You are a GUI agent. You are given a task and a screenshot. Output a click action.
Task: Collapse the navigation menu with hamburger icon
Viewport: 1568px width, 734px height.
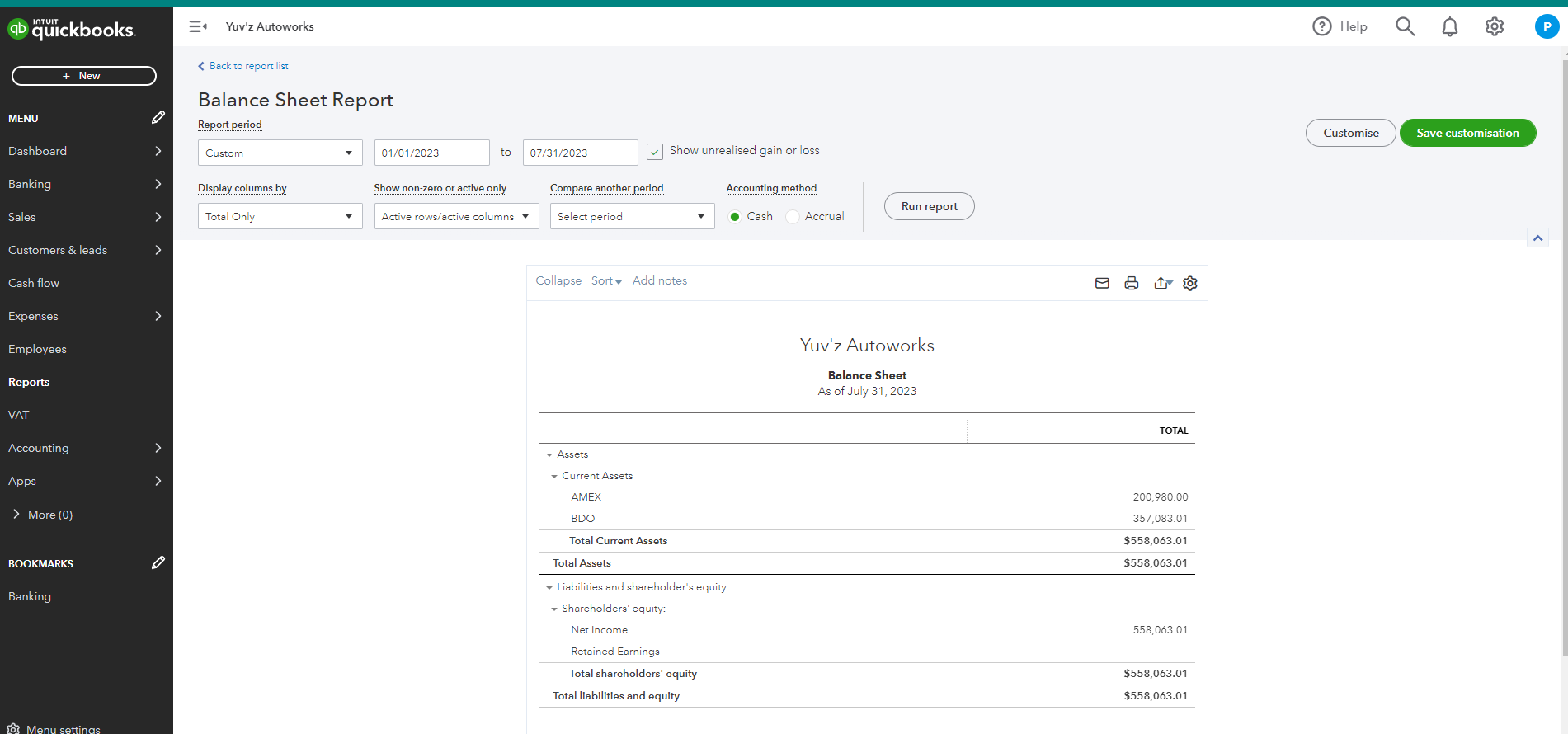click(198, 26)
